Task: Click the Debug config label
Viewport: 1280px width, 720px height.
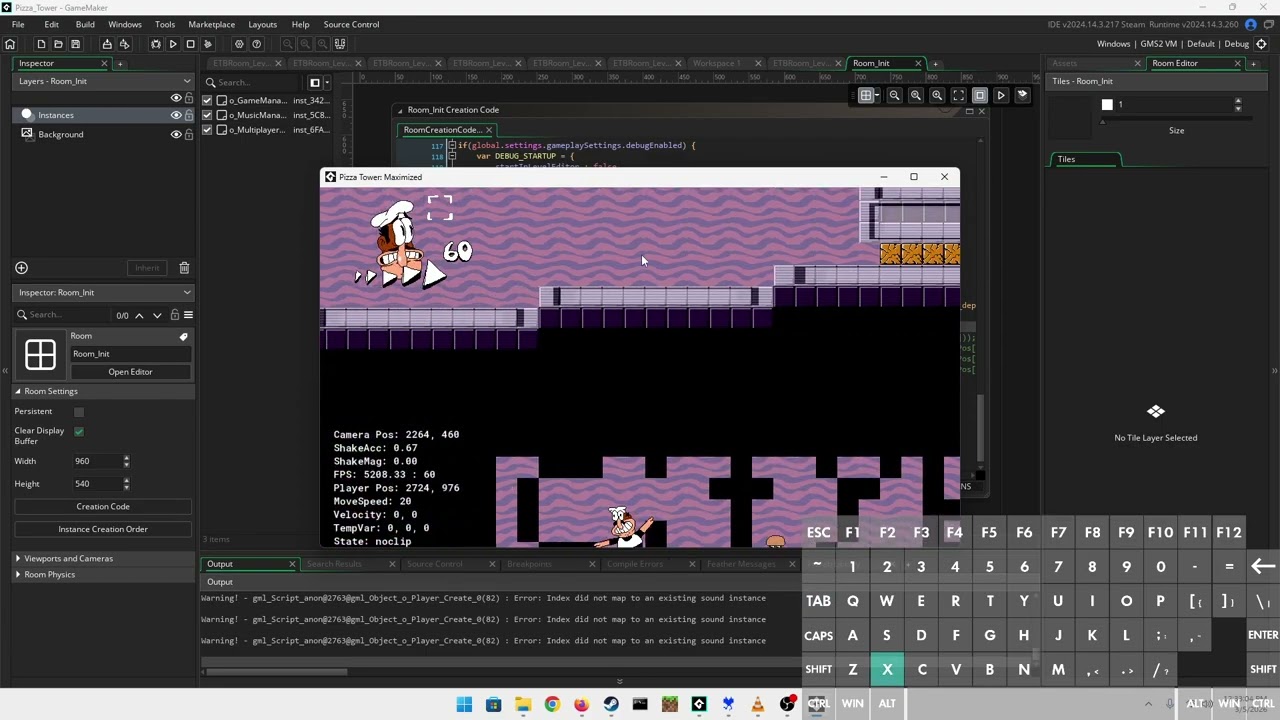Action: click(1237, 44)
